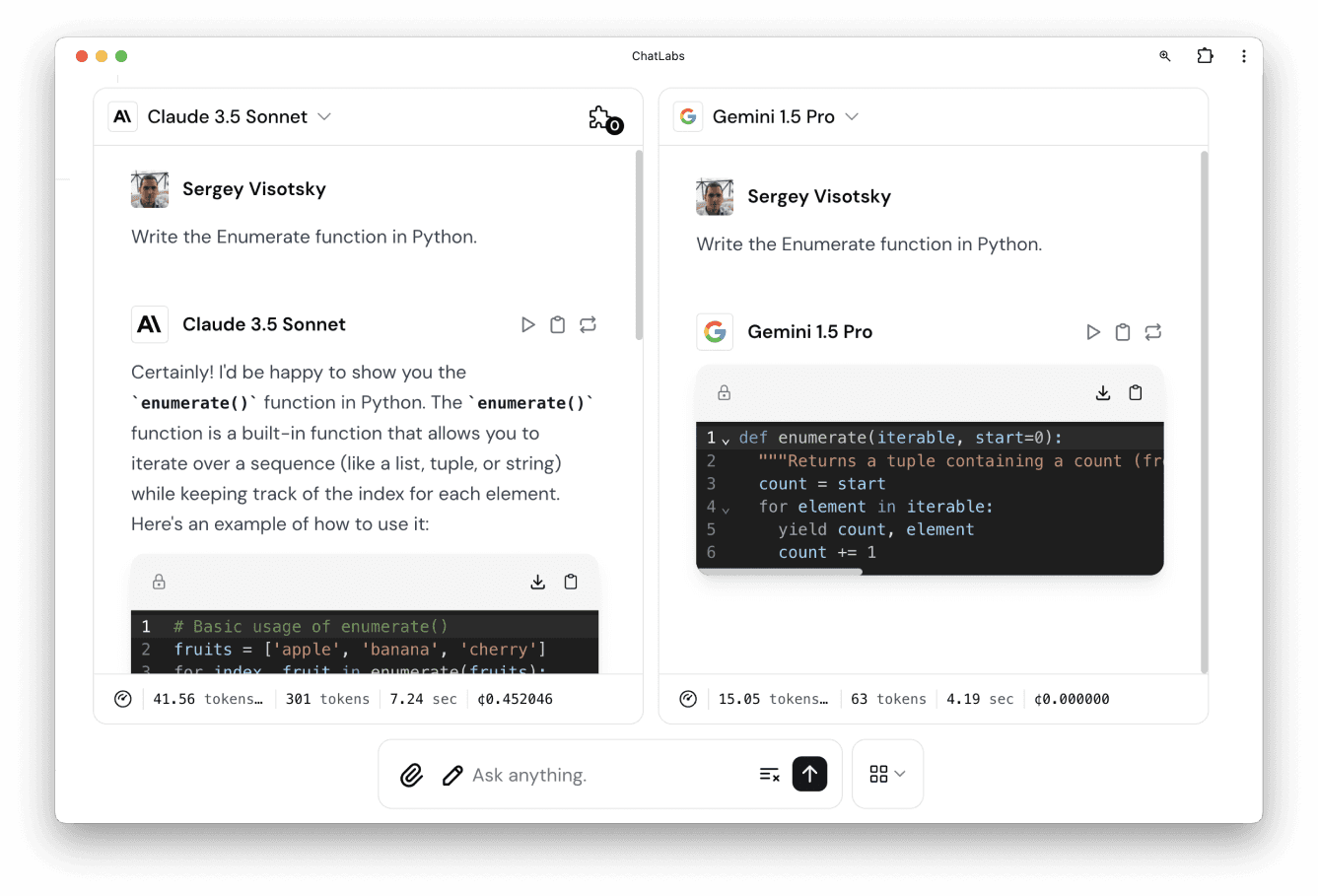Image resolution: width=1318 pixels, height=896 pixels.
Task: Click the Google logo in Gemini panel header
Action: point(688,116)
